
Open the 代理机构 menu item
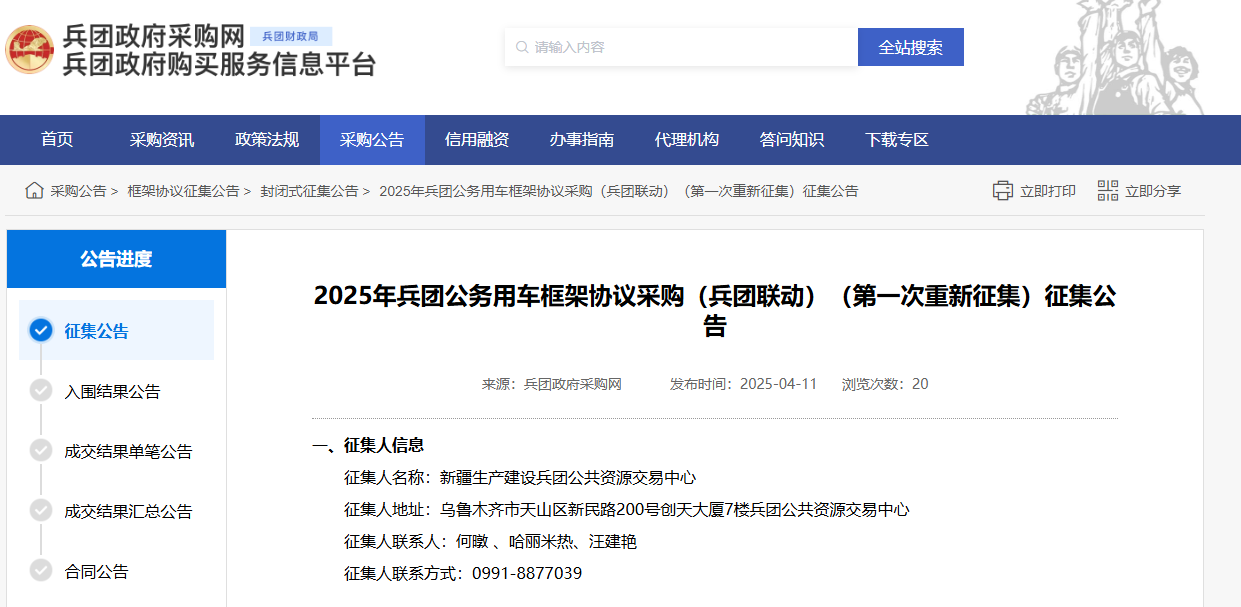[x=689, y=140]
